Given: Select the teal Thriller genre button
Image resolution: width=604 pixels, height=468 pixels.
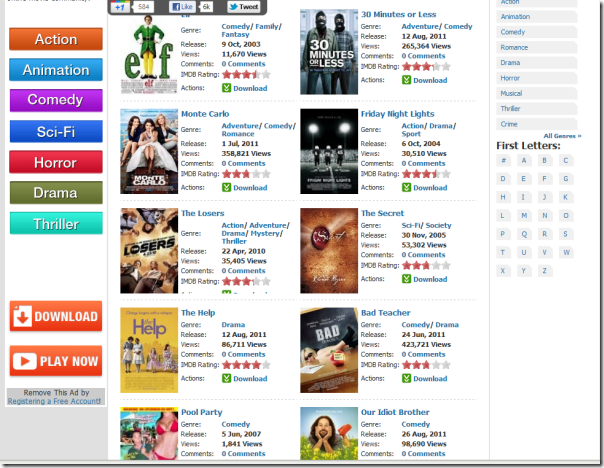Looking at the screenshot, I should [x=56, y=223].
